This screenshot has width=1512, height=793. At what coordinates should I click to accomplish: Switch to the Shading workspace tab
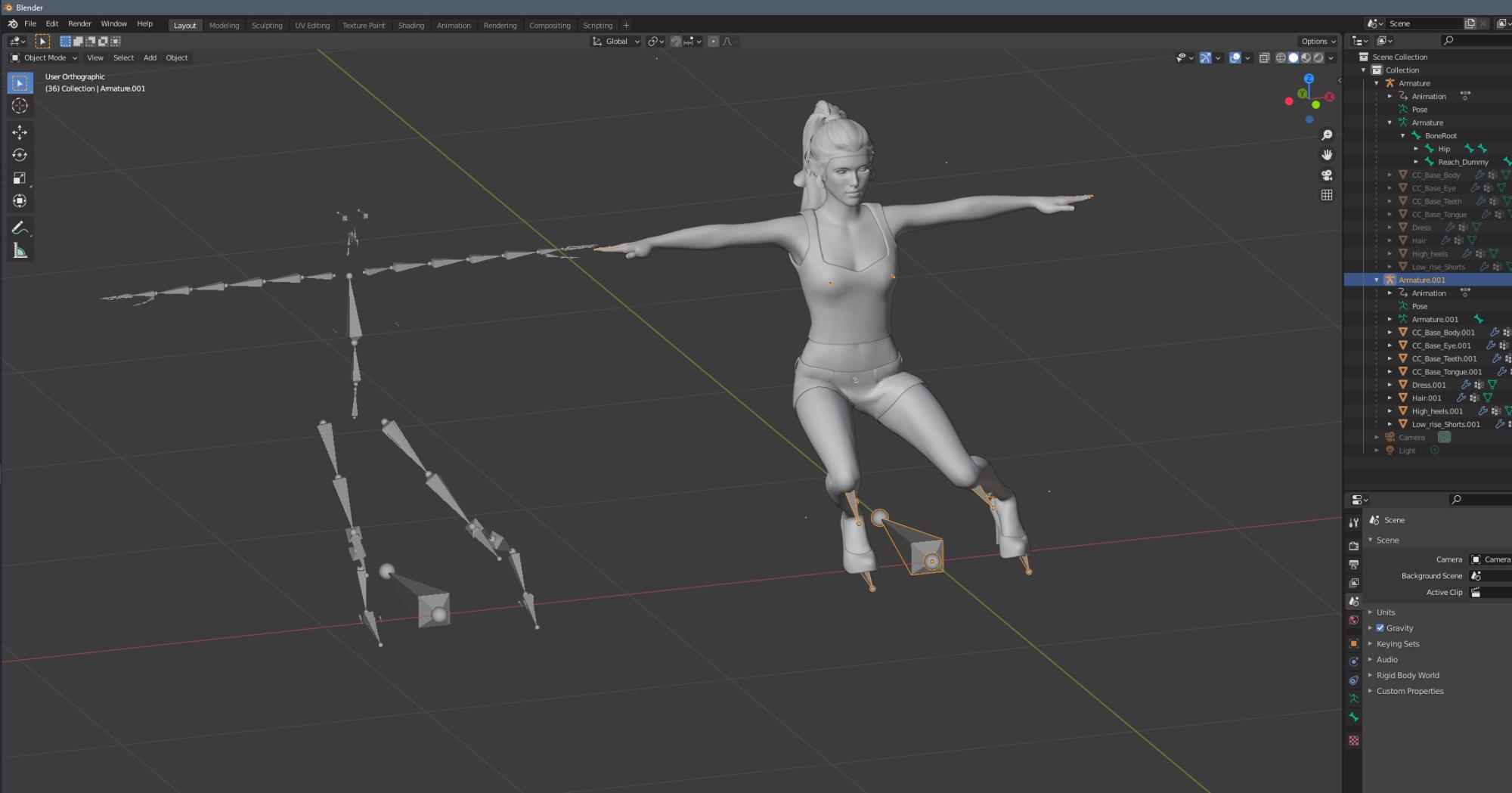[411, 26]
